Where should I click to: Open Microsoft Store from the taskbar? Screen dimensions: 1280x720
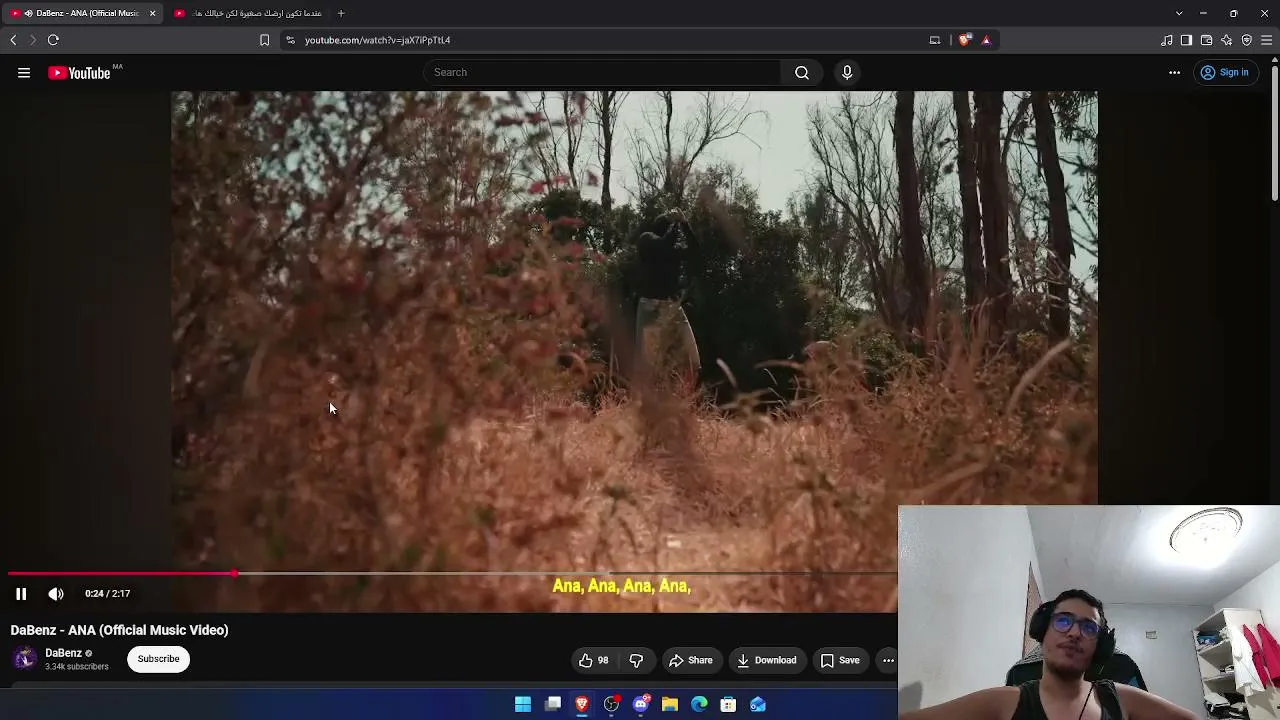(x=729, y=705)
